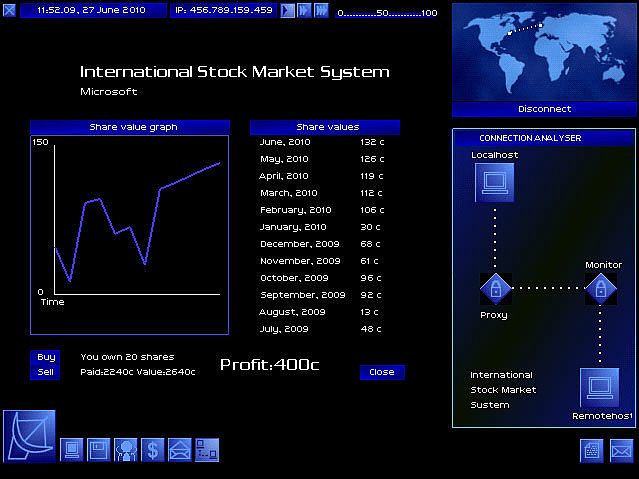Close the stock market screen
The height and width of the screenshot is (479, 639).
382,372
